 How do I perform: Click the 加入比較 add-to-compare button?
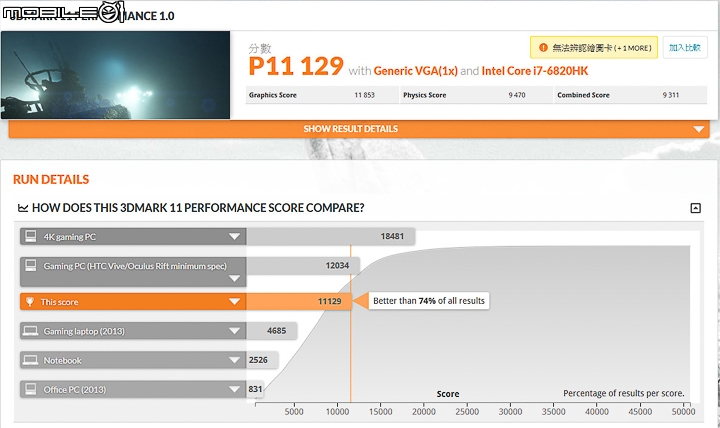pos(685,47)
